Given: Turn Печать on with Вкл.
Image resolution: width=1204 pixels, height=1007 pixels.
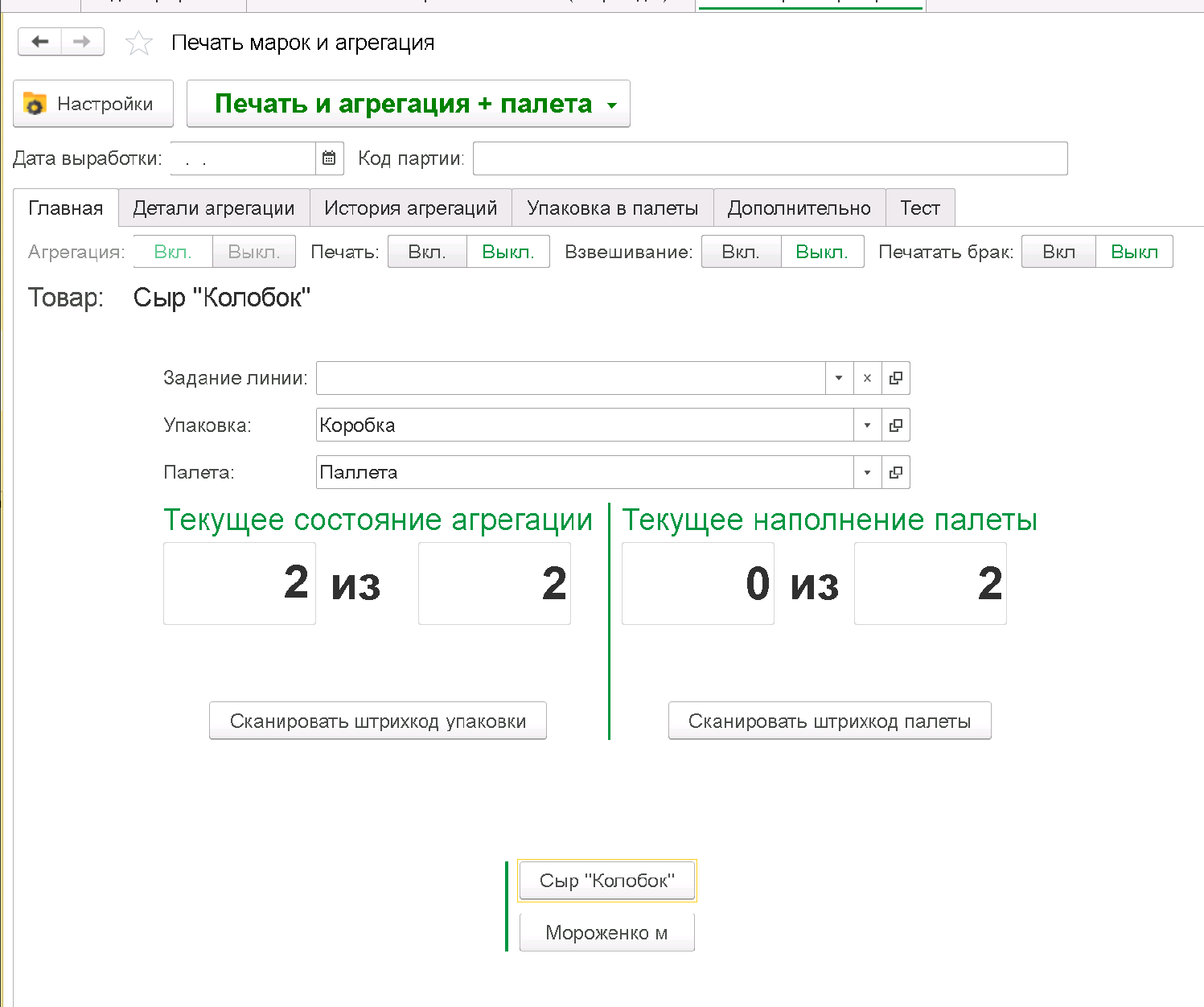Looking at the screenshot, I should [427, 252].
